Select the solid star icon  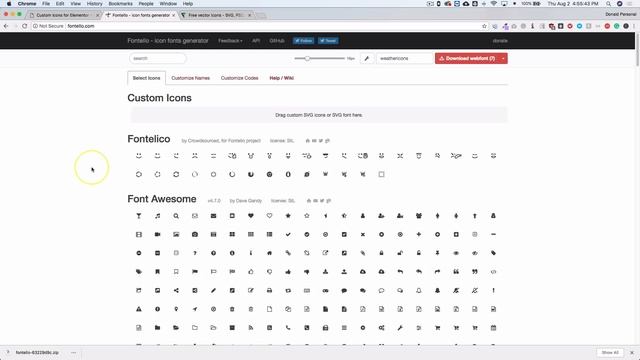288,216
